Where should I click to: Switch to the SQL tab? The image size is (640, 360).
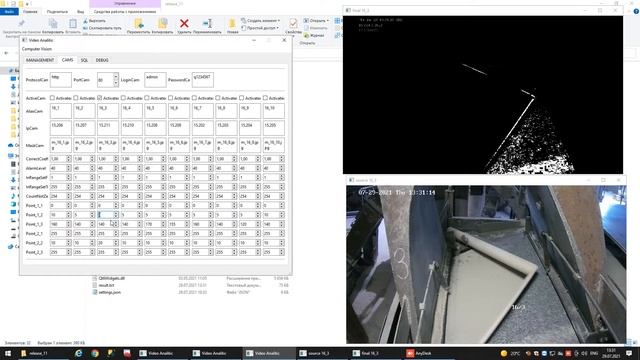[84, 60]
